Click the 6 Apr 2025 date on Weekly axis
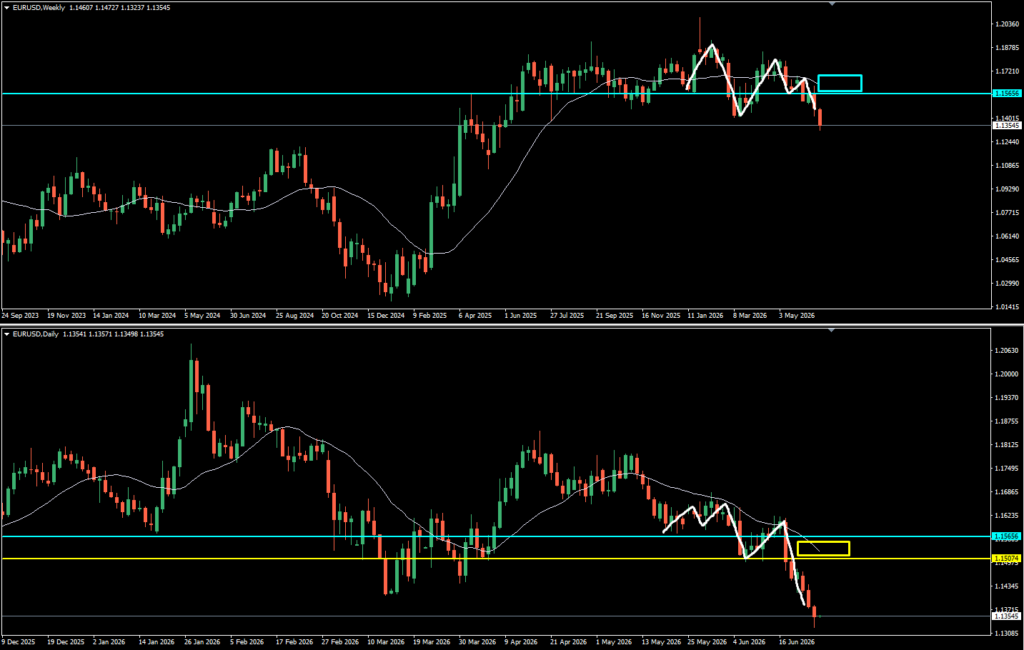Viewport: 1024px width, 650px height. [x=475, y=316]
